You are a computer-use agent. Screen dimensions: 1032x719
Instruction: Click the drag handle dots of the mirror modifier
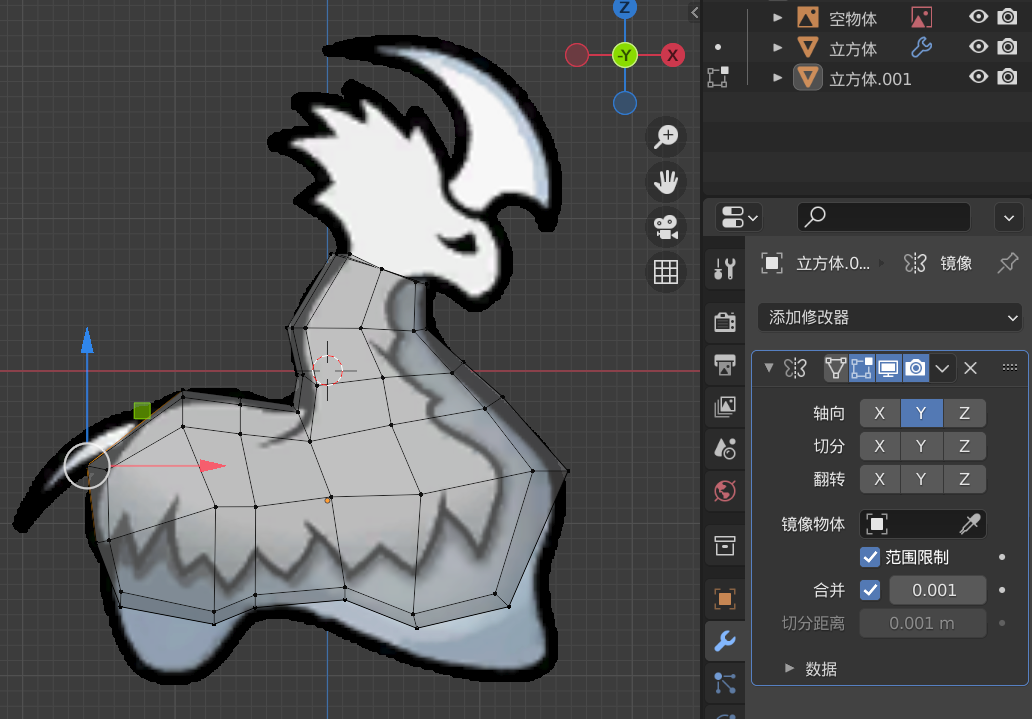tap(1010, 367)
